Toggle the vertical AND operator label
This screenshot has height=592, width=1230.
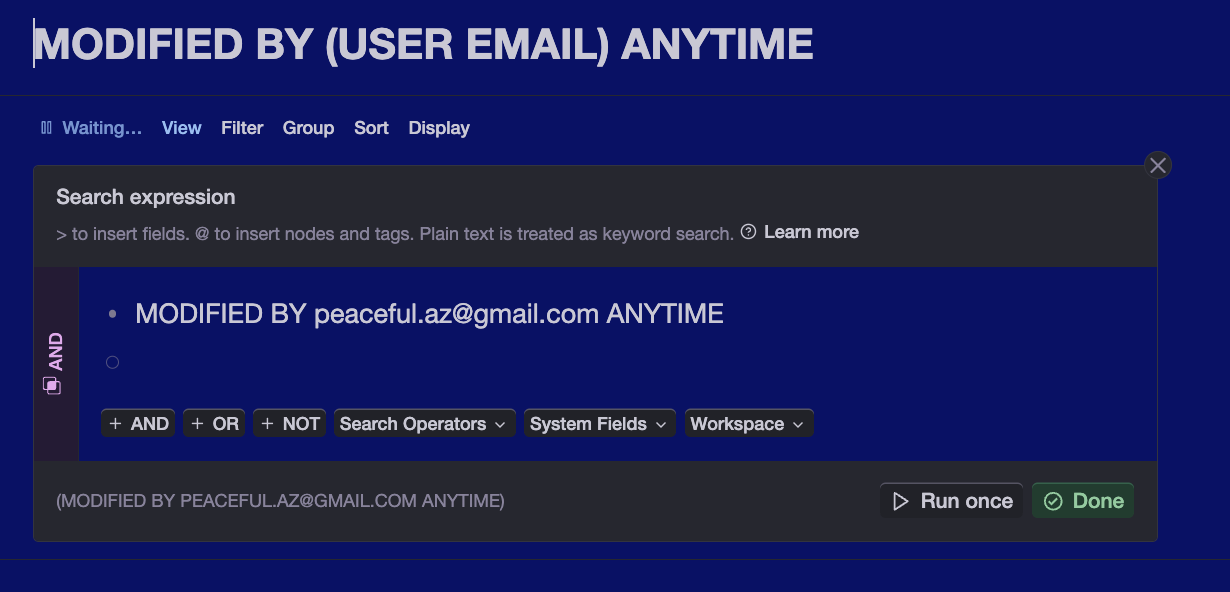(55, 352)
